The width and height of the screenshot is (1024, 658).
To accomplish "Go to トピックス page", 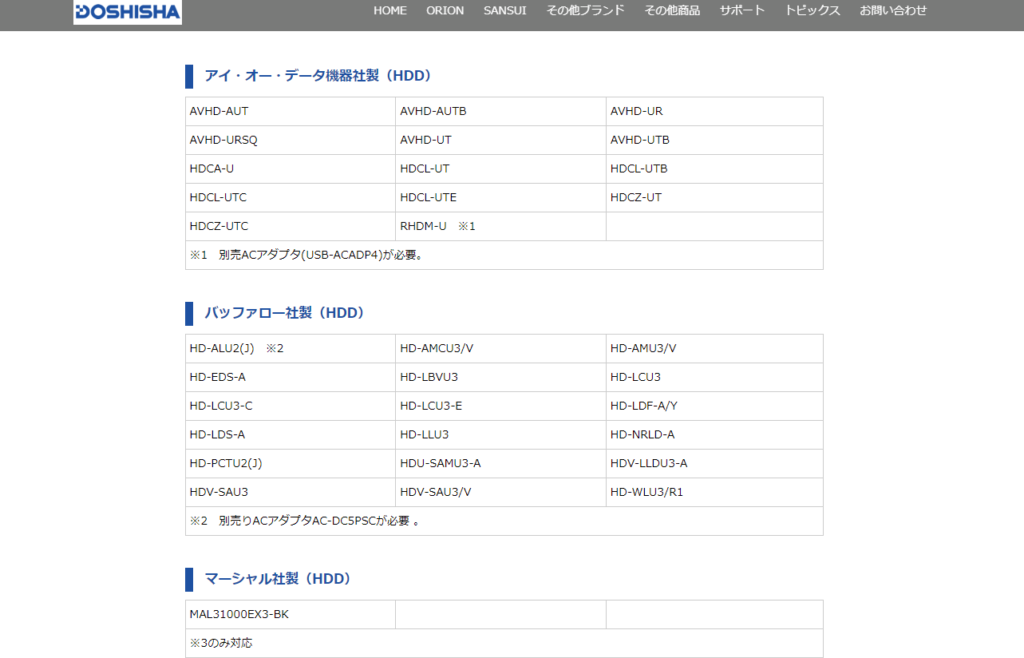I will [812, 10].
